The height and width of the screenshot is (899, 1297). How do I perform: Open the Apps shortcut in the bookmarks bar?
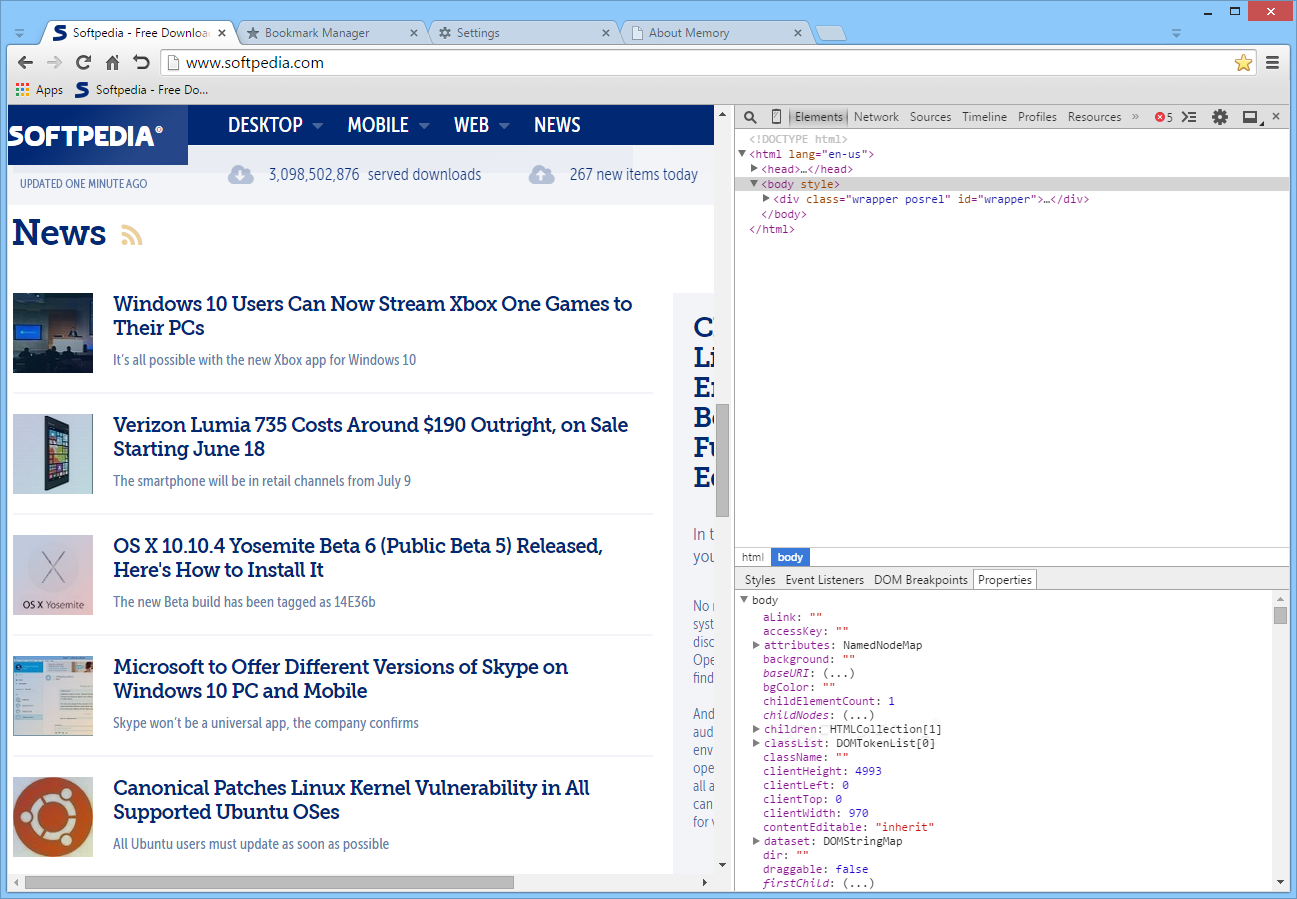pos(40,90)
